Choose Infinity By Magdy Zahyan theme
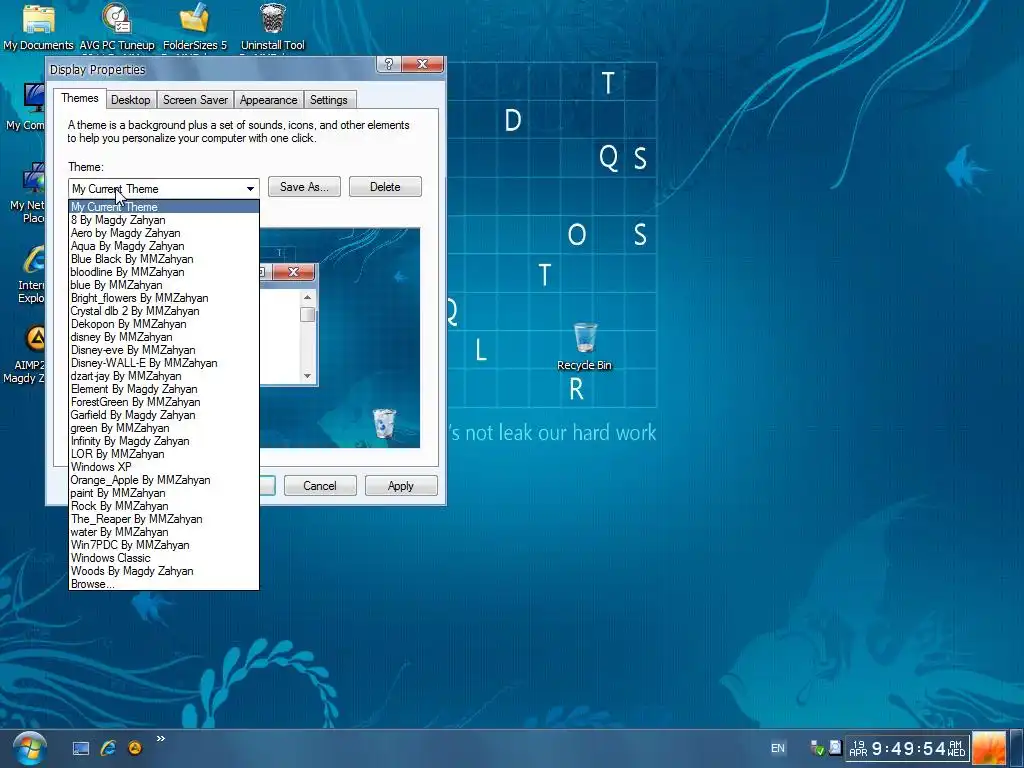This screenshot has width=1024, height=768. click(x=164, y=441)
